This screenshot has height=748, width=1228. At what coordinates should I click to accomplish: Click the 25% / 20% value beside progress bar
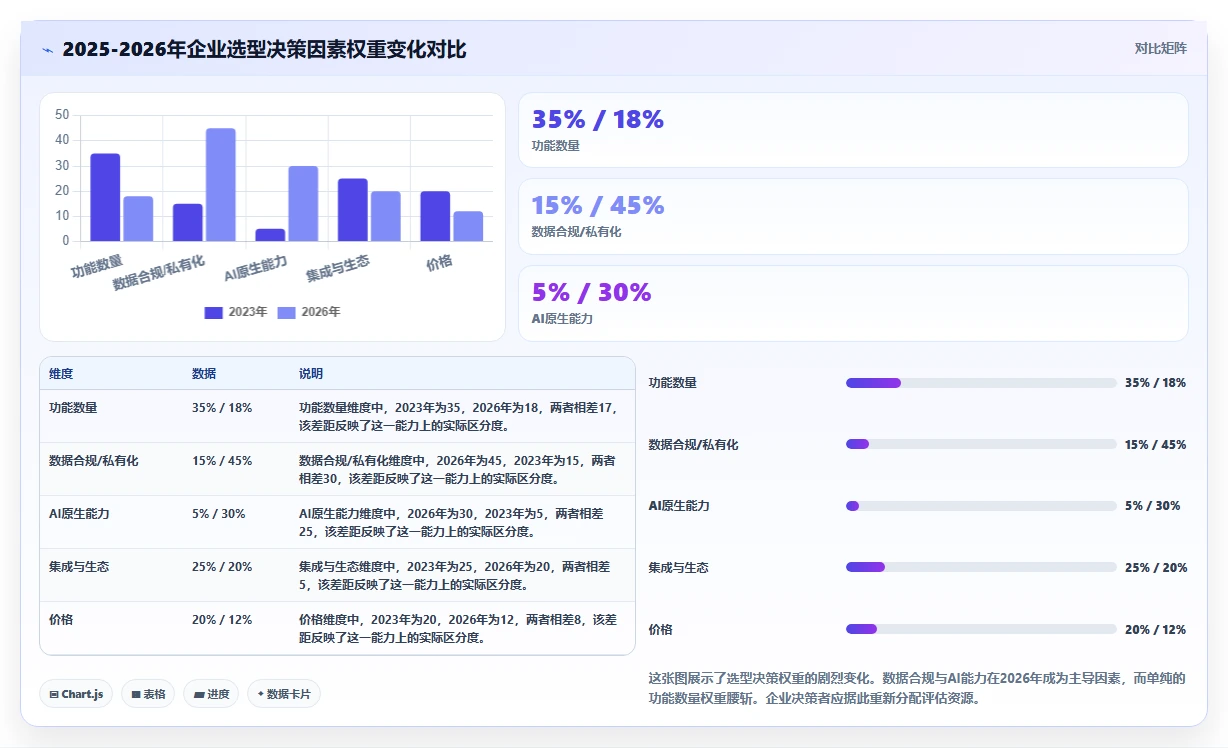pyautogui.click(x=1156, y=567)
